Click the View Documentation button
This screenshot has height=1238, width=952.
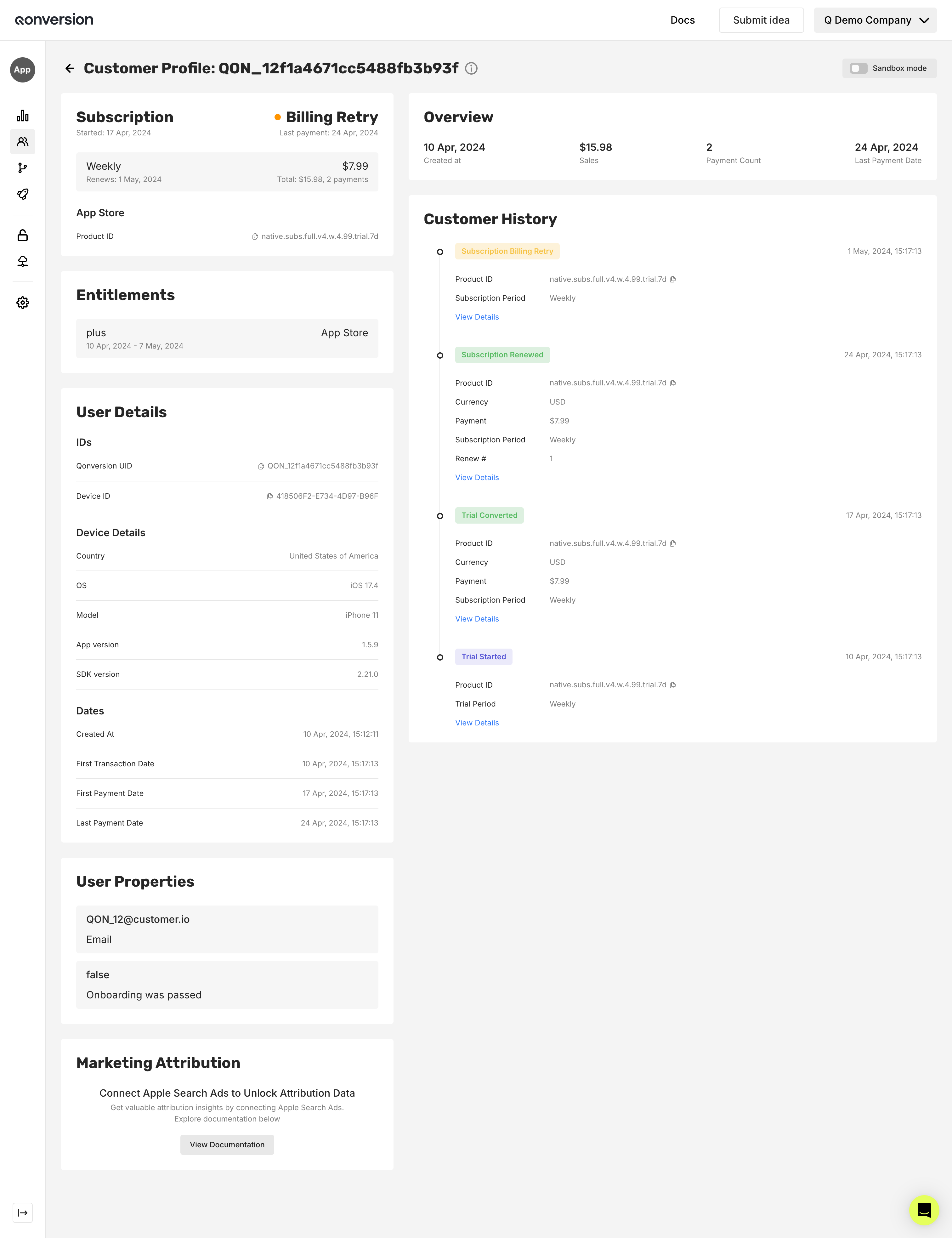[227, 1144]
